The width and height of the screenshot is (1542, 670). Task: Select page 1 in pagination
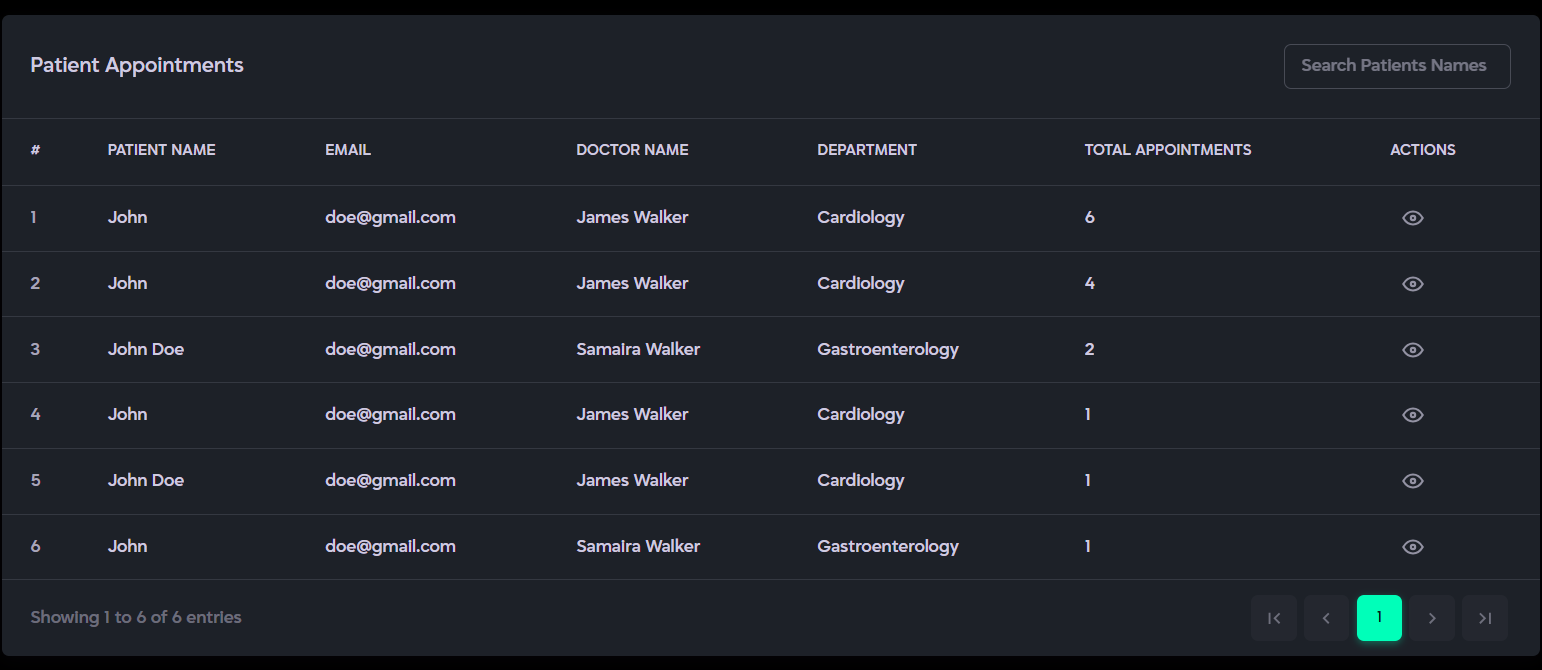[x=1379, y=618]
